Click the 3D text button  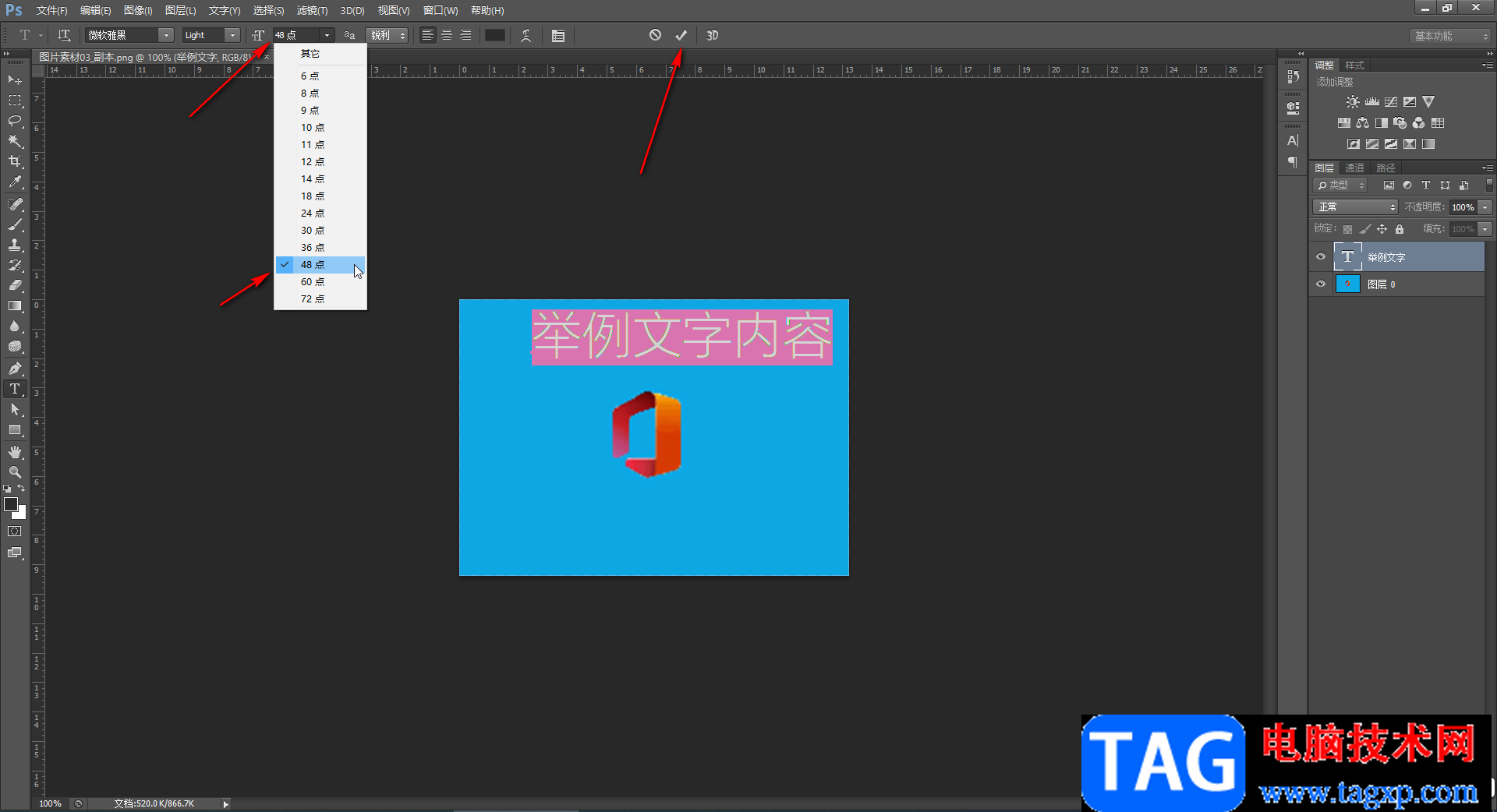[712, 35]
